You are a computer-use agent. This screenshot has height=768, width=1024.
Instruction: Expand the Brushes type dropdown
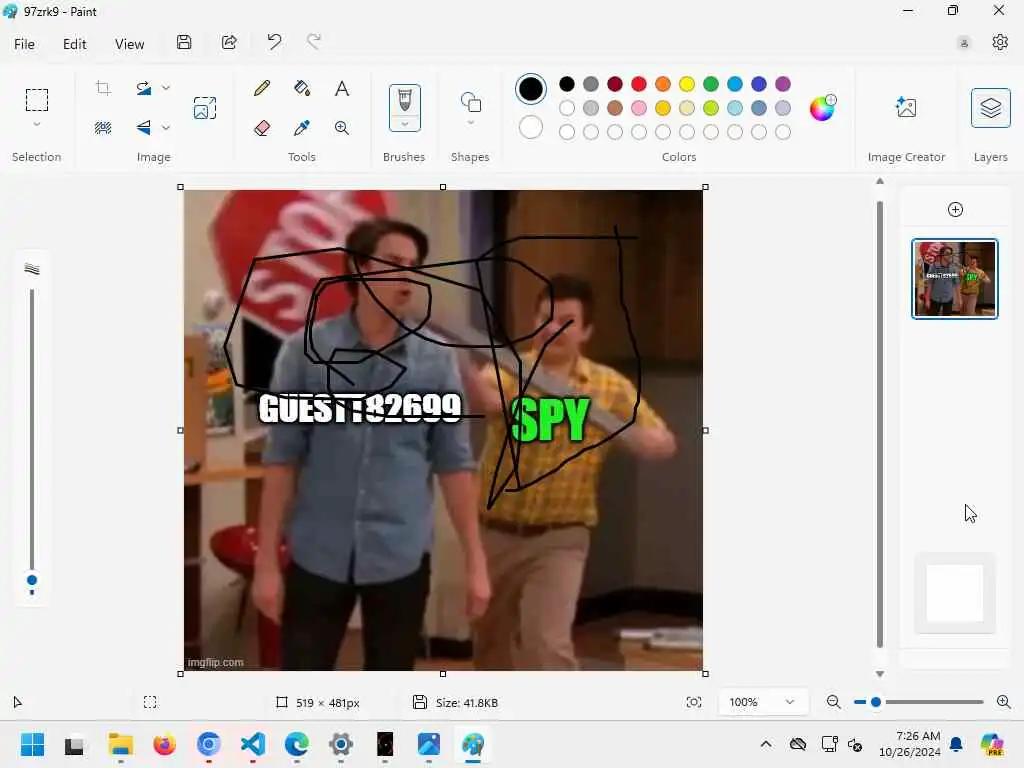(405, 124)
